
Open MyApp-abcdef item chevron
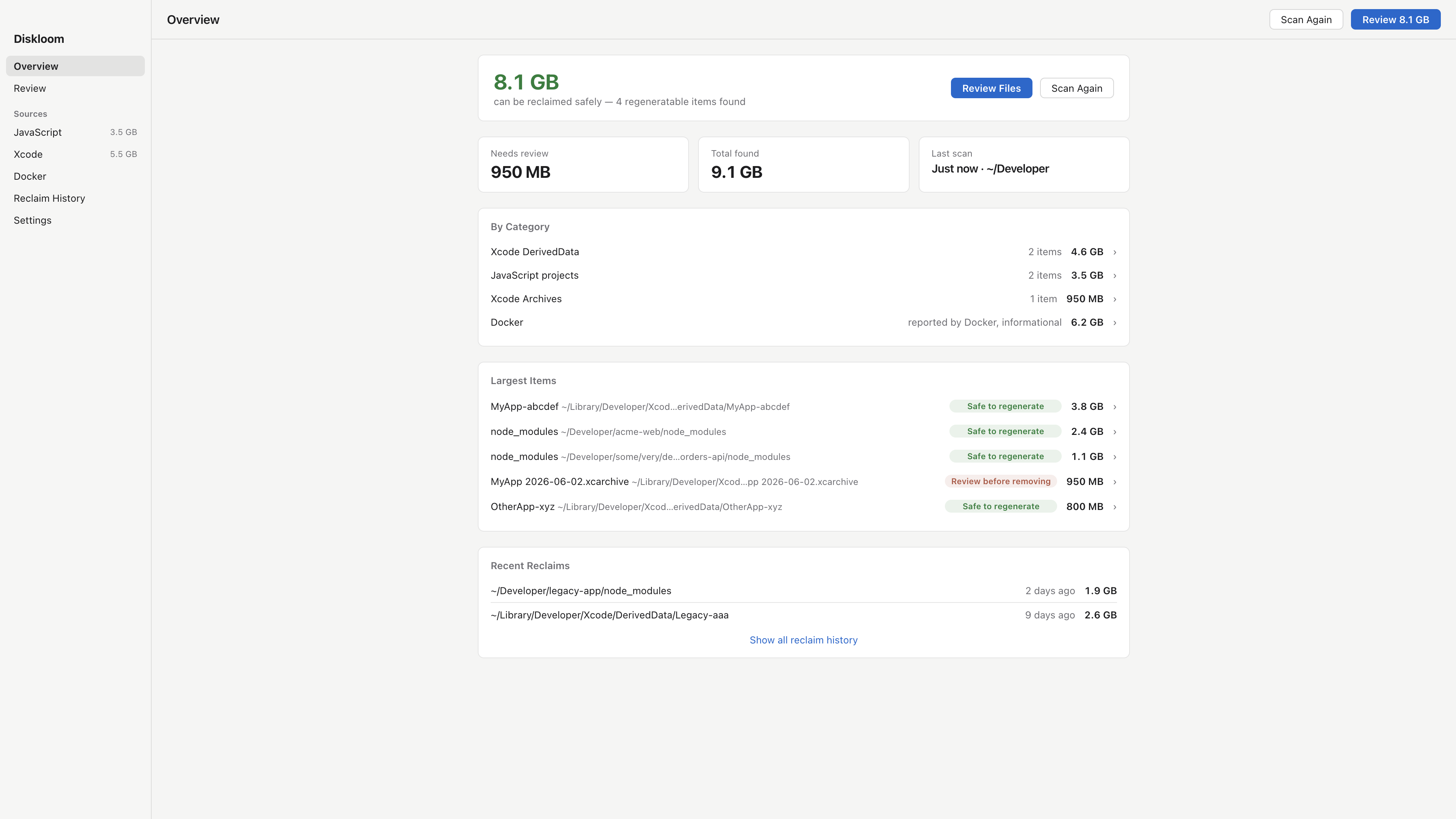pos(1115,407)
